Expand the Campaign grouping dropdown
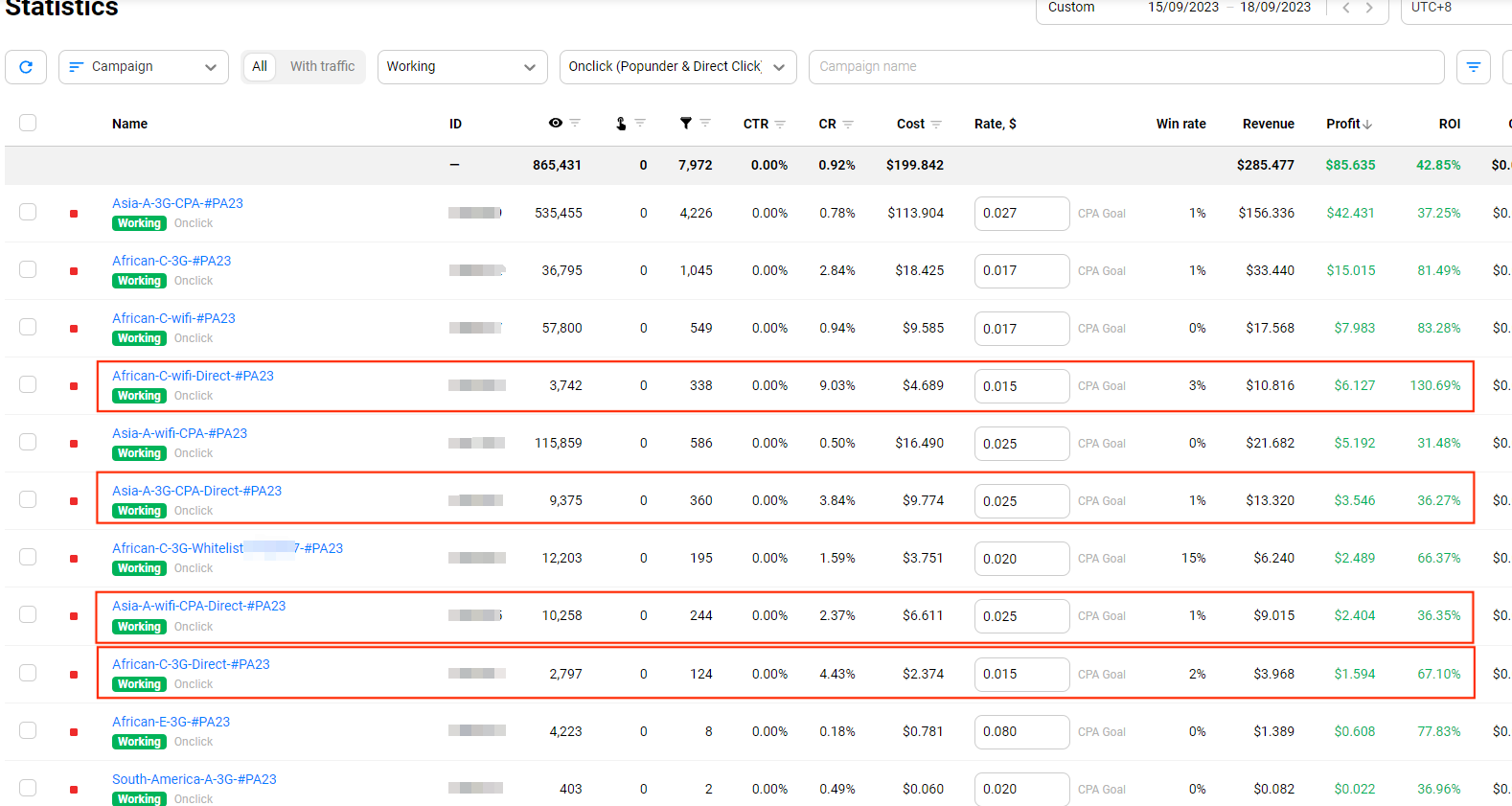This screenshot has height=806, width=1512. pyautogui.click(x=144, y=67)
